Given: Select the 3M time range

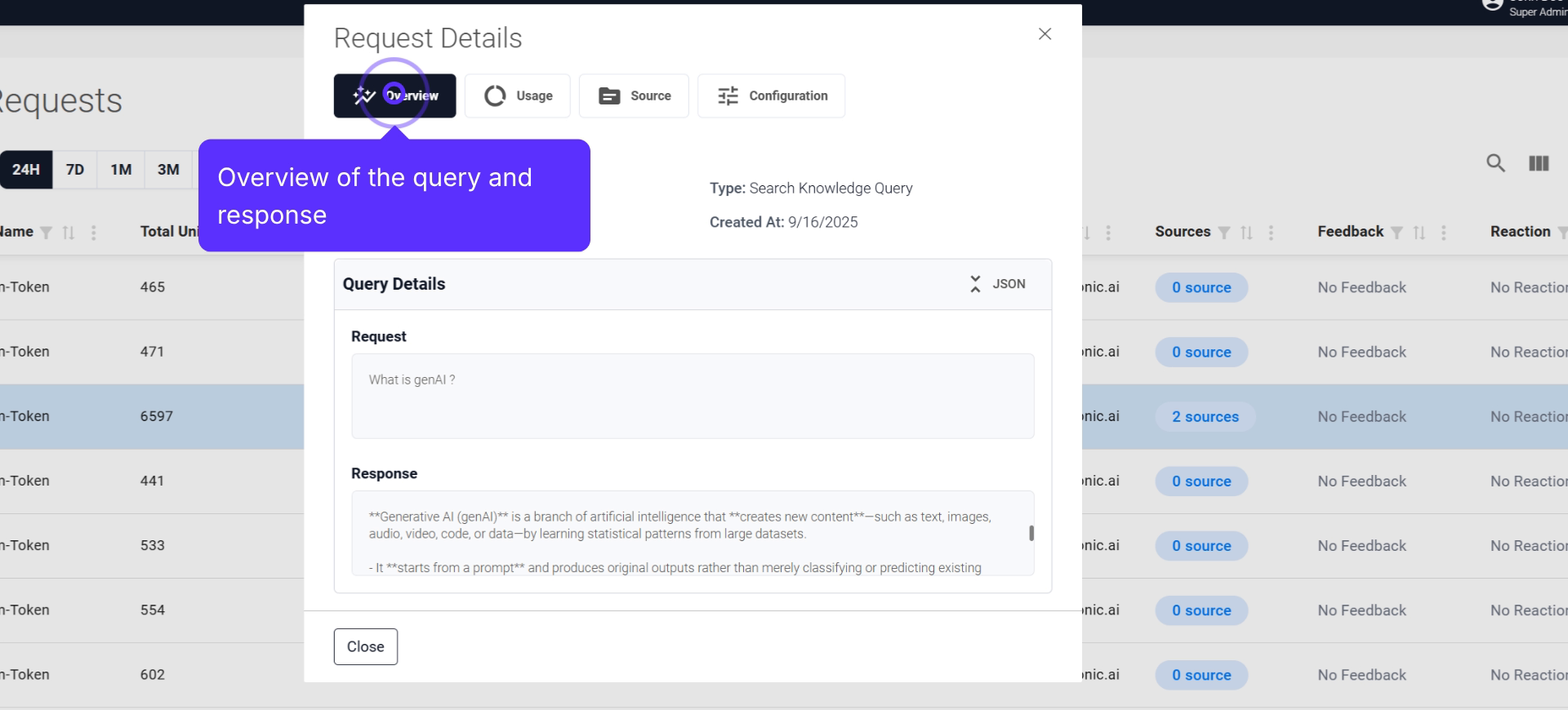Looking at the screenshot, I should click(x=168, y=170).
